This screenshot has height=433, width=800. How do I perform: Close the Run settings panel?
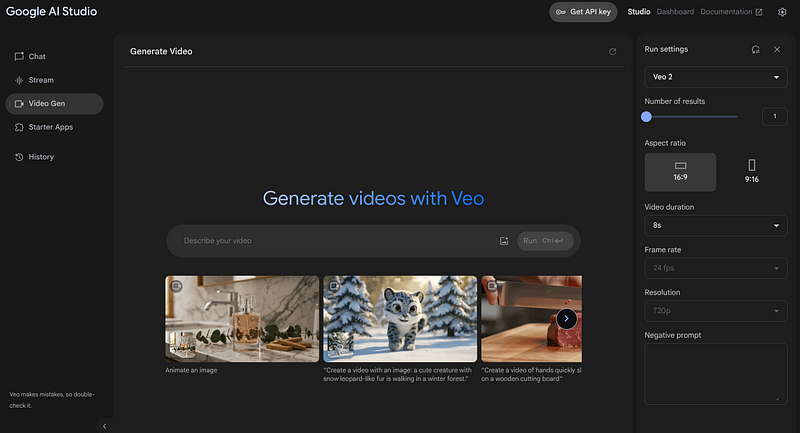tap(777, 49)
